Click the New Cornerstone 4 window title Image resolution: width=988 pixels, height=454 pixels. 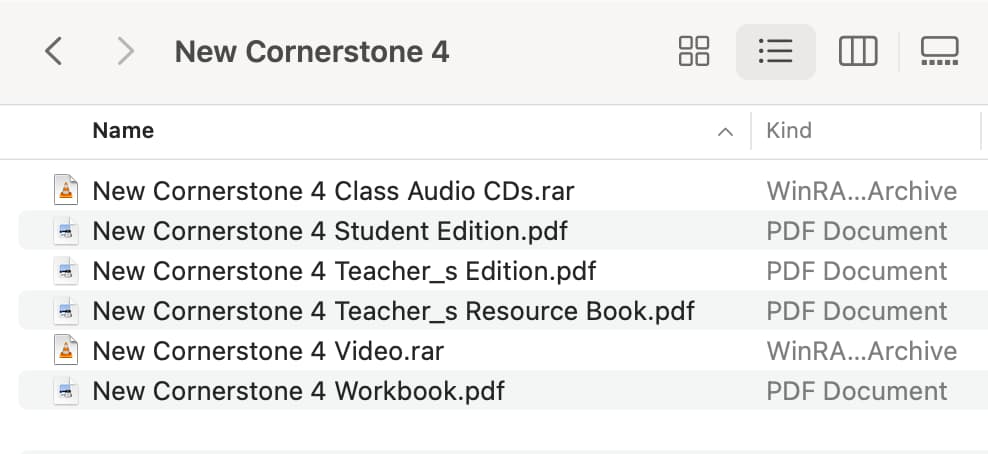[x=312, y=52]
